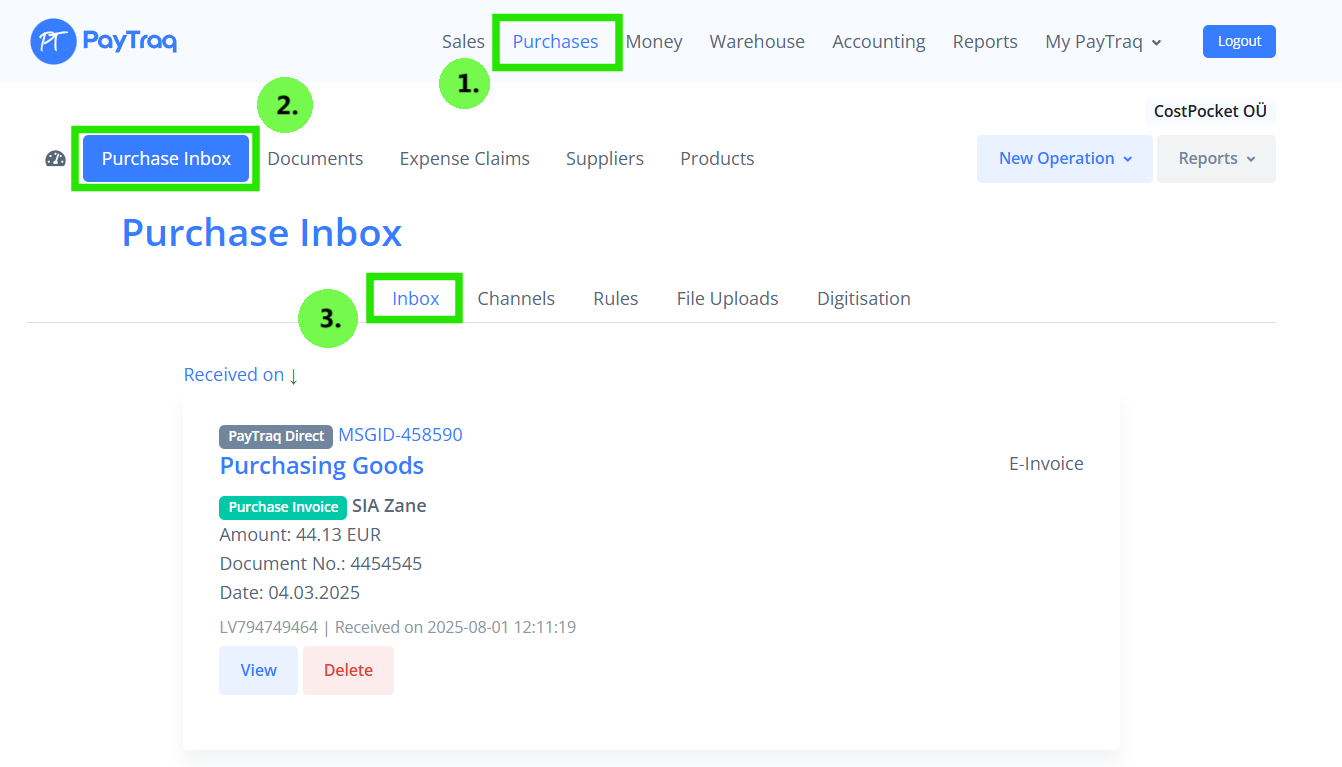Switch to the Digitisation tab

click(x=864, y=299)
